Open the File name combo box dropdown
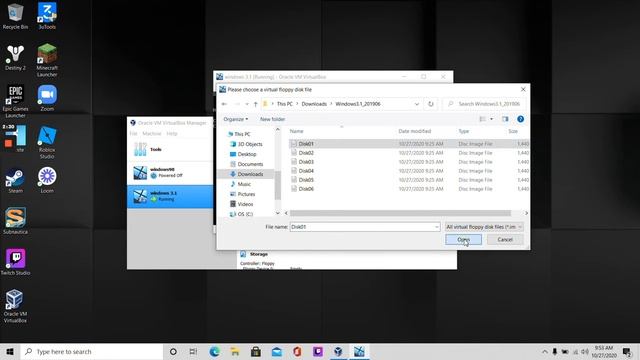The height and width of the screenshot is (360, 640). 437,227
